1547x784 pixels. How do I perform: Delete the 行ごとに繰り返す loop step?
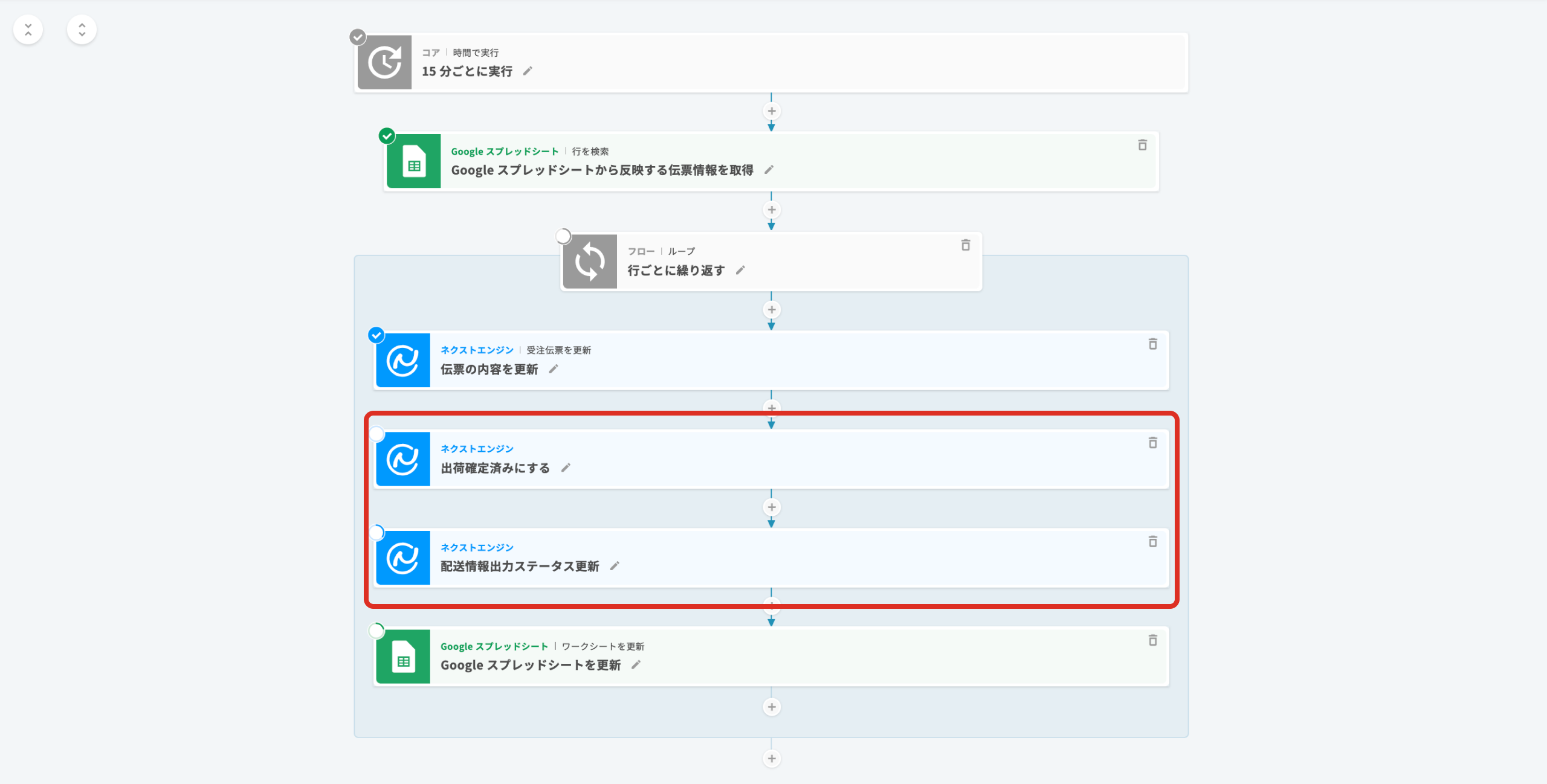965,245
